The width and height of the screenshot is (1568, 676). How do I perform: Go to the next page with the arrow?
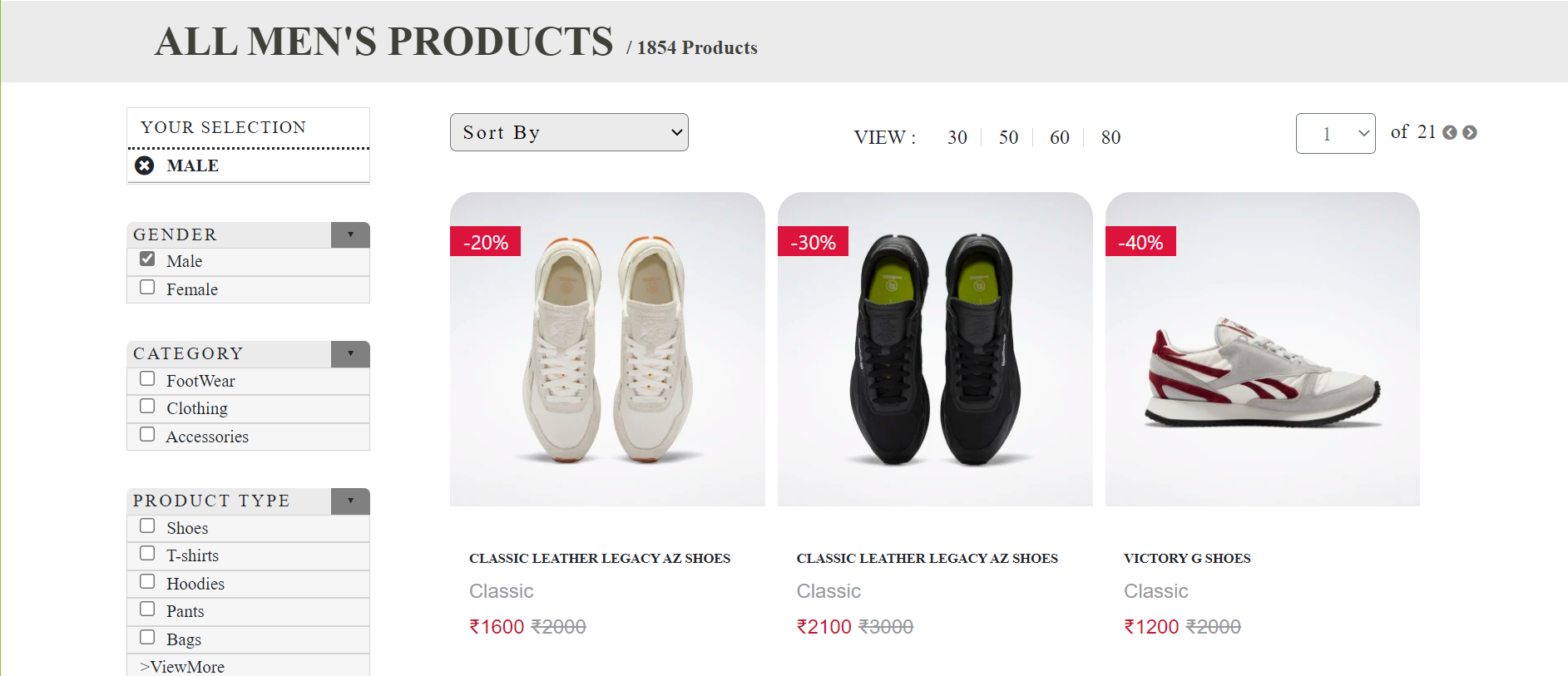click(1469, 131)
